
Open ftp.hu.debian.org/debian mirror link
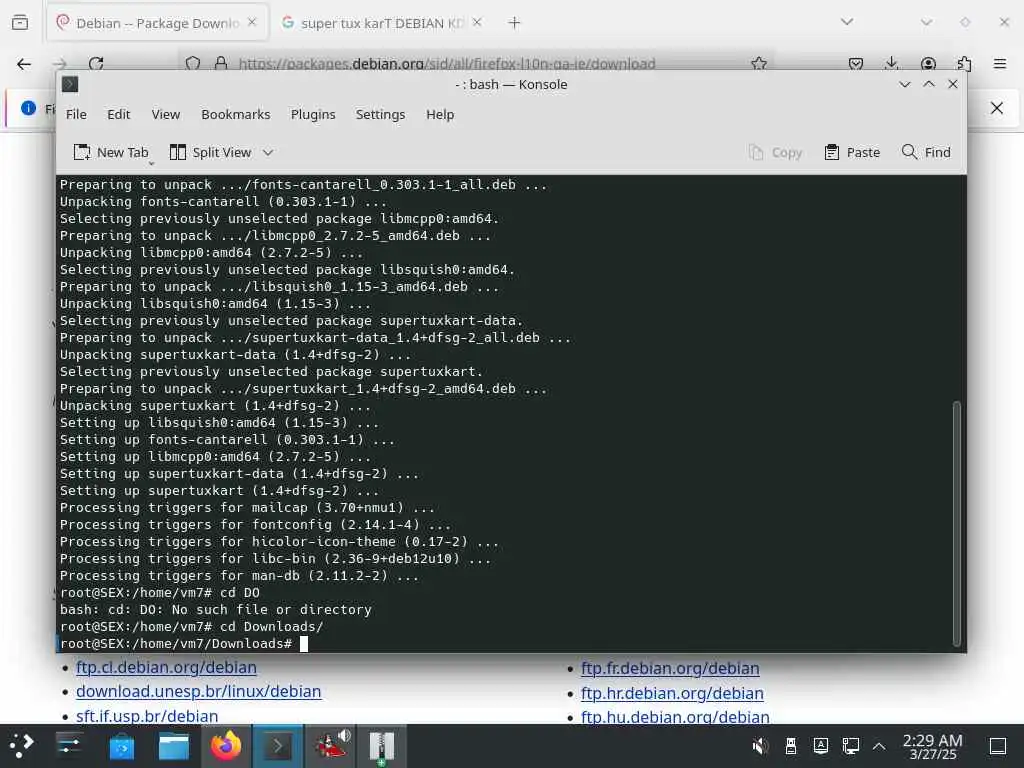pyautogui.click(x=675, y=717)
